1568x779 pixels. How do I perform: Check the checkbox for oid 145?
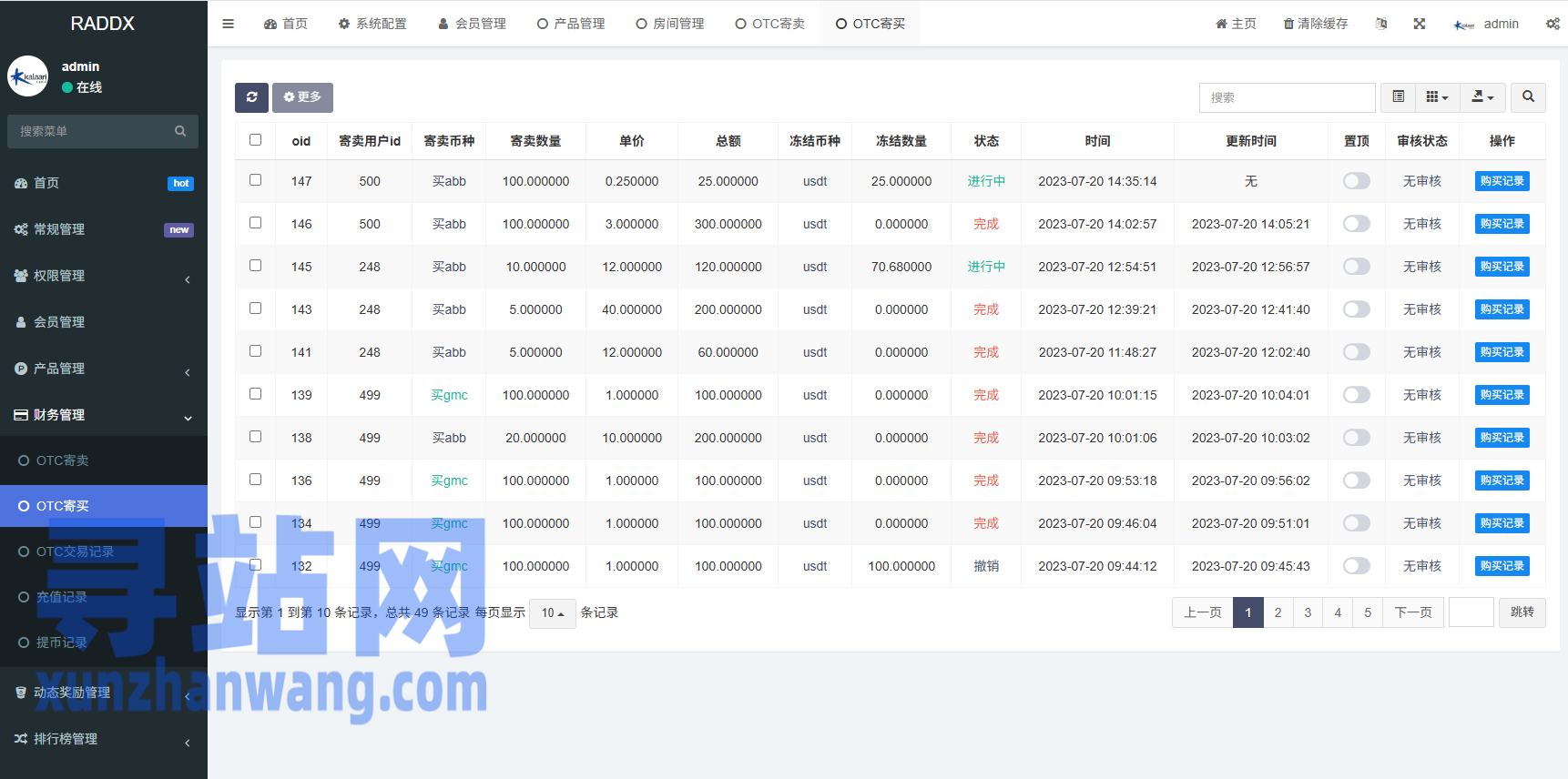255,266
